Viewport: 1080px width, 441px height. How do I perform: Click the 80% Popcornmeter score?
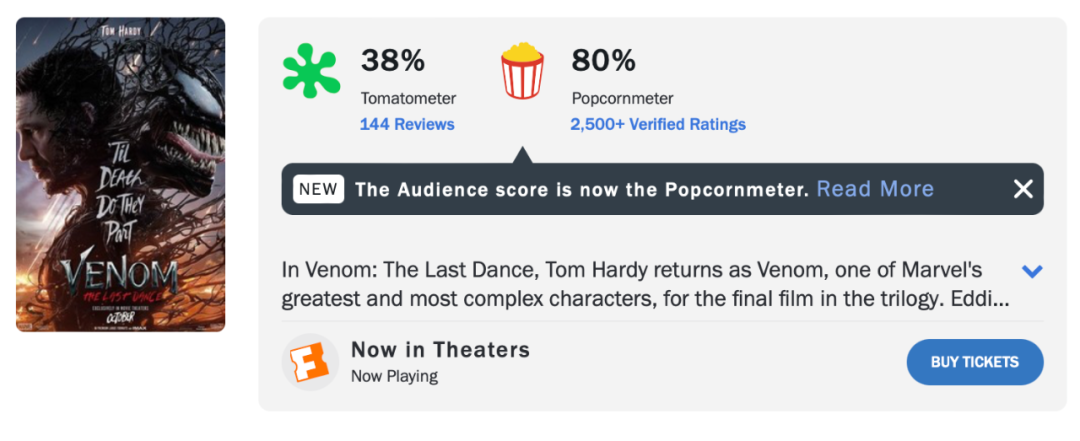603,61
